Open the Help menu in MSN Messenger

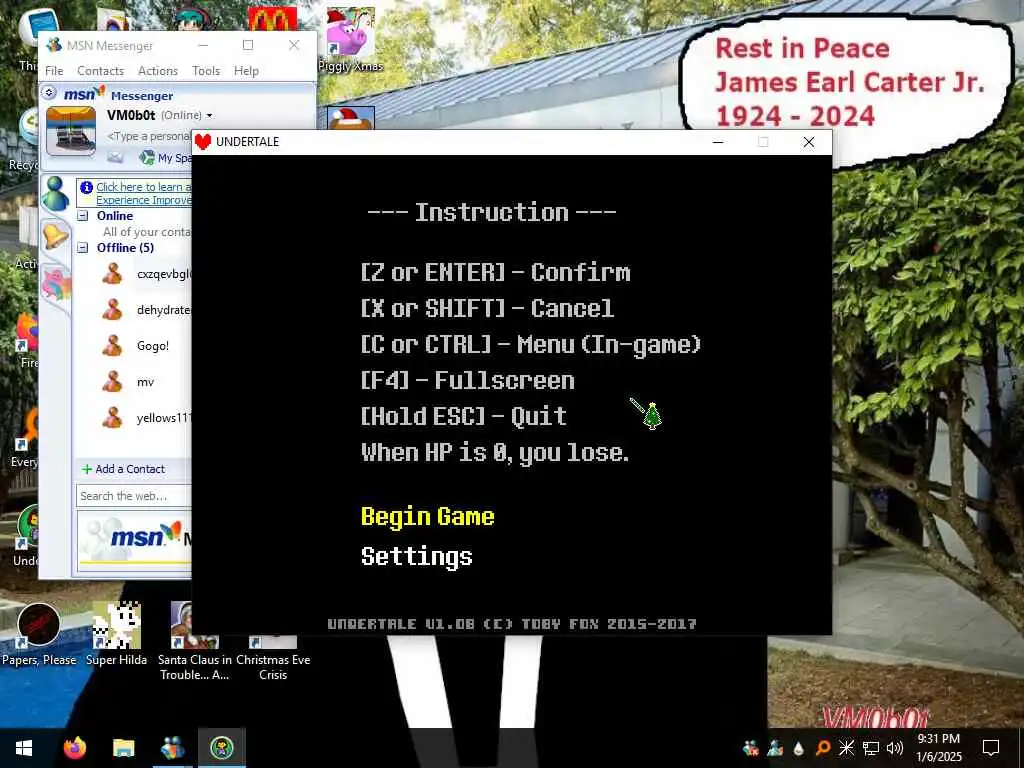click(246, 71)
